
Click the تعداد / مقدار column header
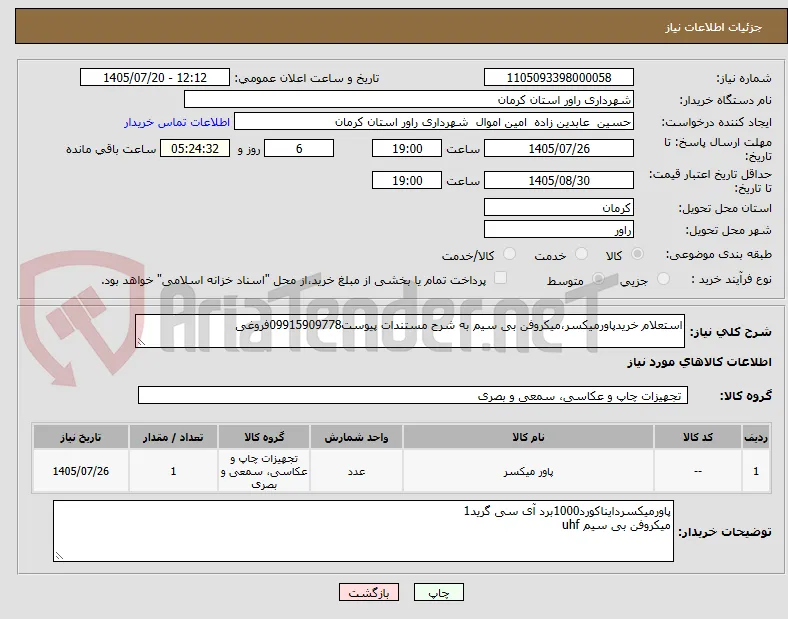pyautogui.click(x=173, y=437)
